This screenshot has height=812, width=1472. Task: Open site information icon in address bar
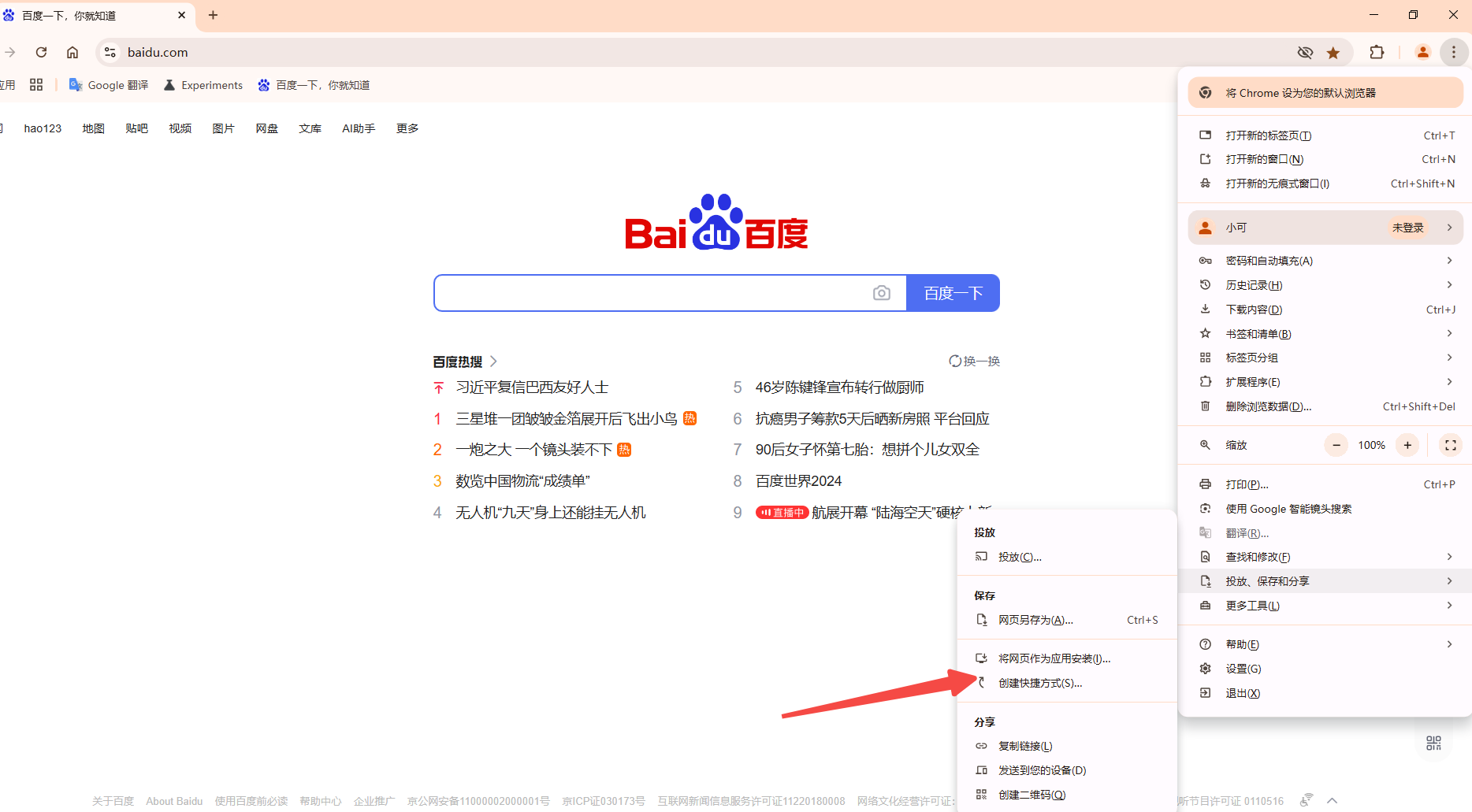pyautogui.click(x=110, y=52)
